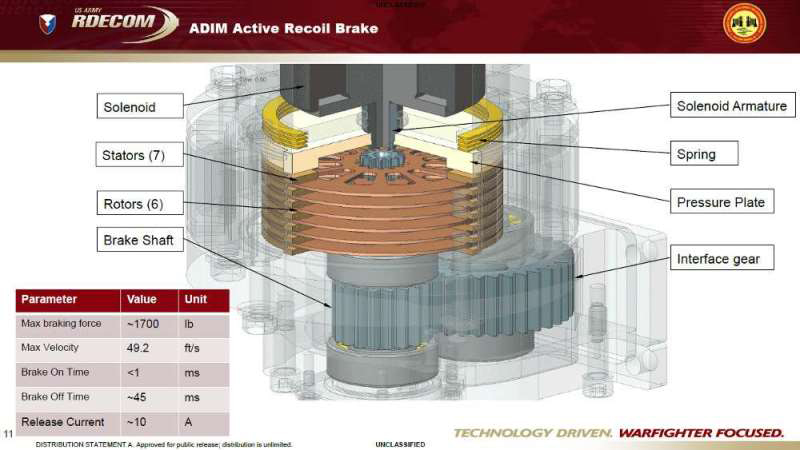The image size is (800, 450).
Task: Click the Interface gear label
Action: pos(718,259)
